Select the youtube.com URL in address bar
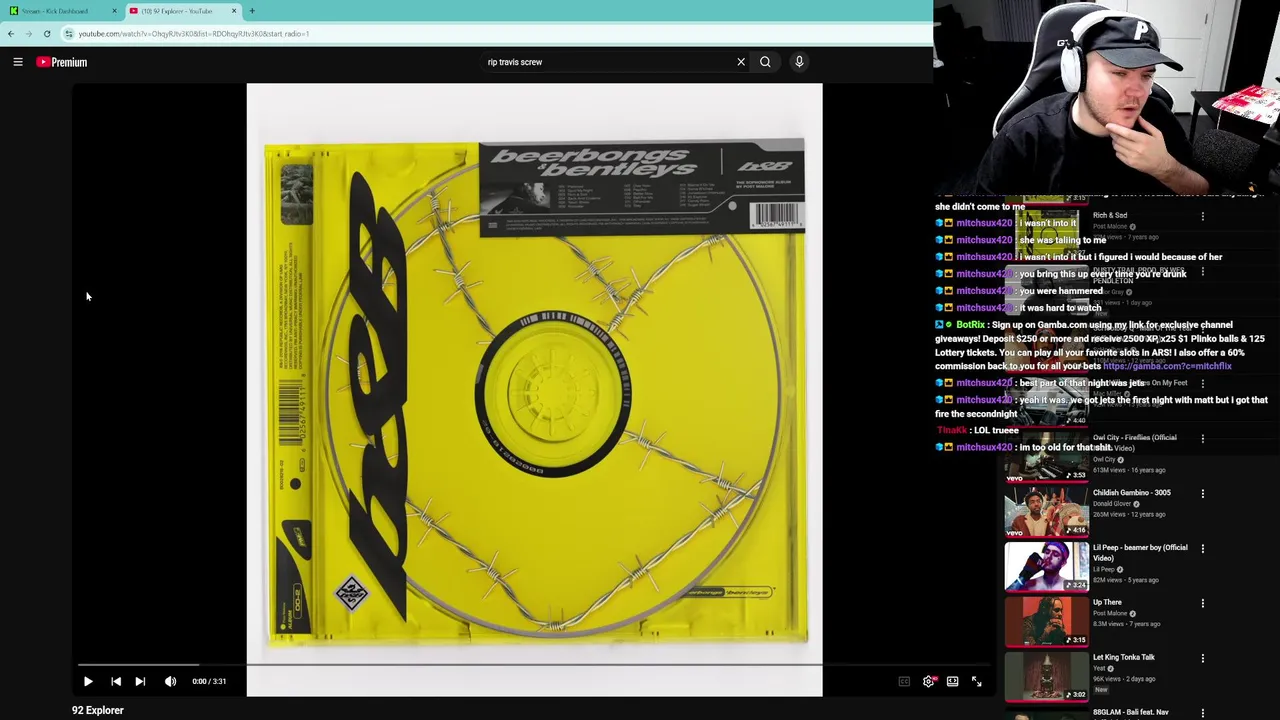 (x=194, y=34)
